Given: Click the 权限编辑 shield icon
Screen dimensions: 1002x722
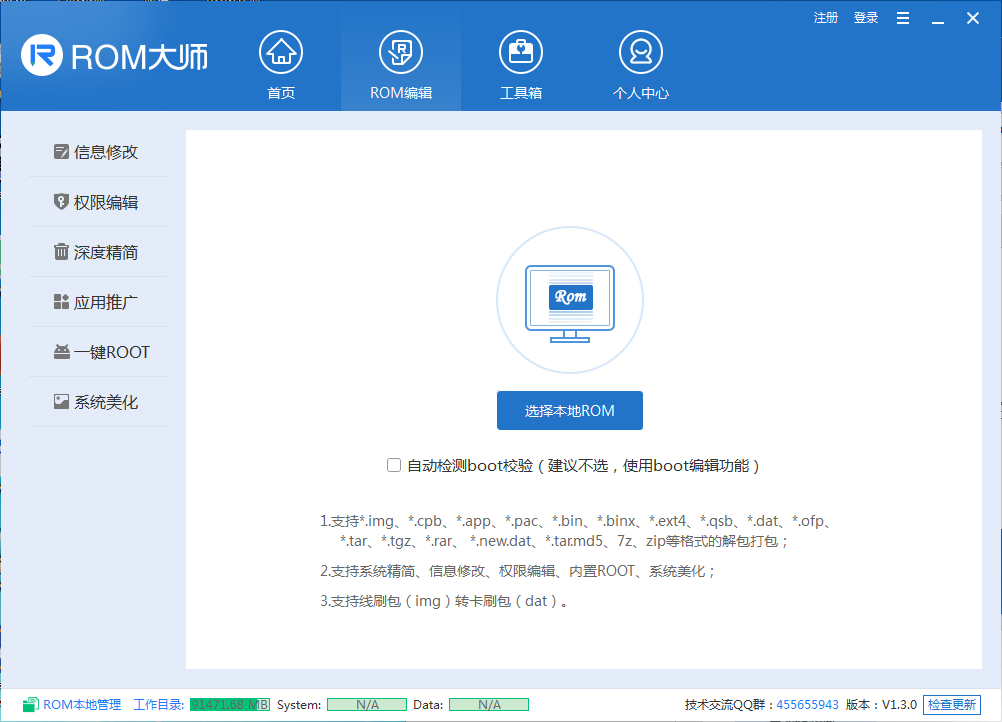Looking at the screenshot, I should coord(61,202).
